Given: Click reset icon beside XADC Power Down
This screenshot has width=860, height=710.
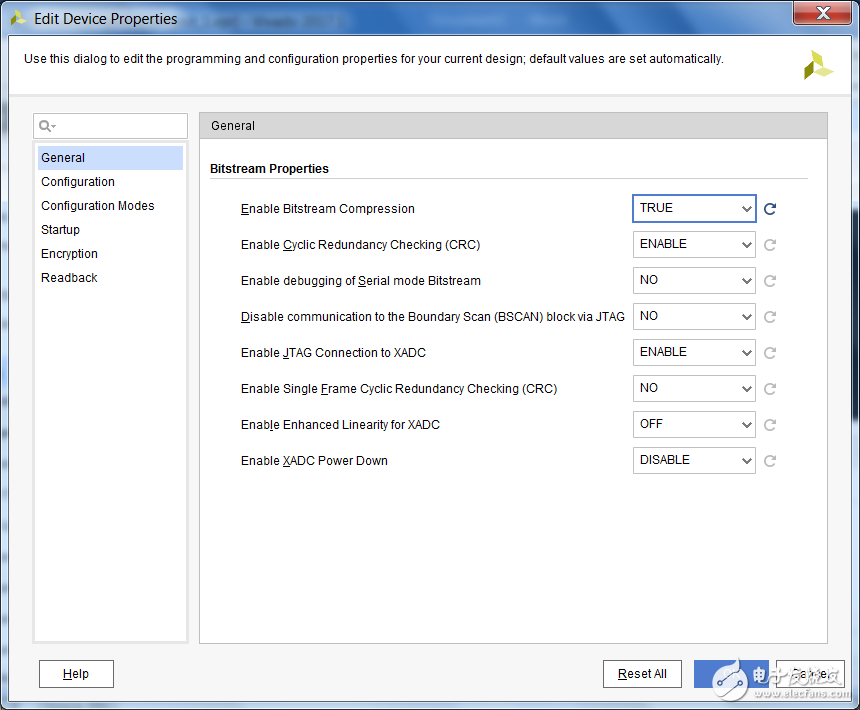Looking at the screenshot, I should (770, 461).
